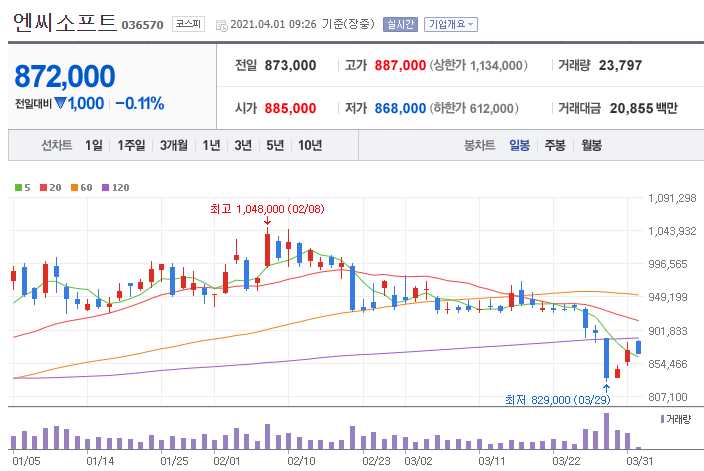Click the green 5-day moving average swatch
The height and width of the screenshot is (471, 704).
coord(18,187)
